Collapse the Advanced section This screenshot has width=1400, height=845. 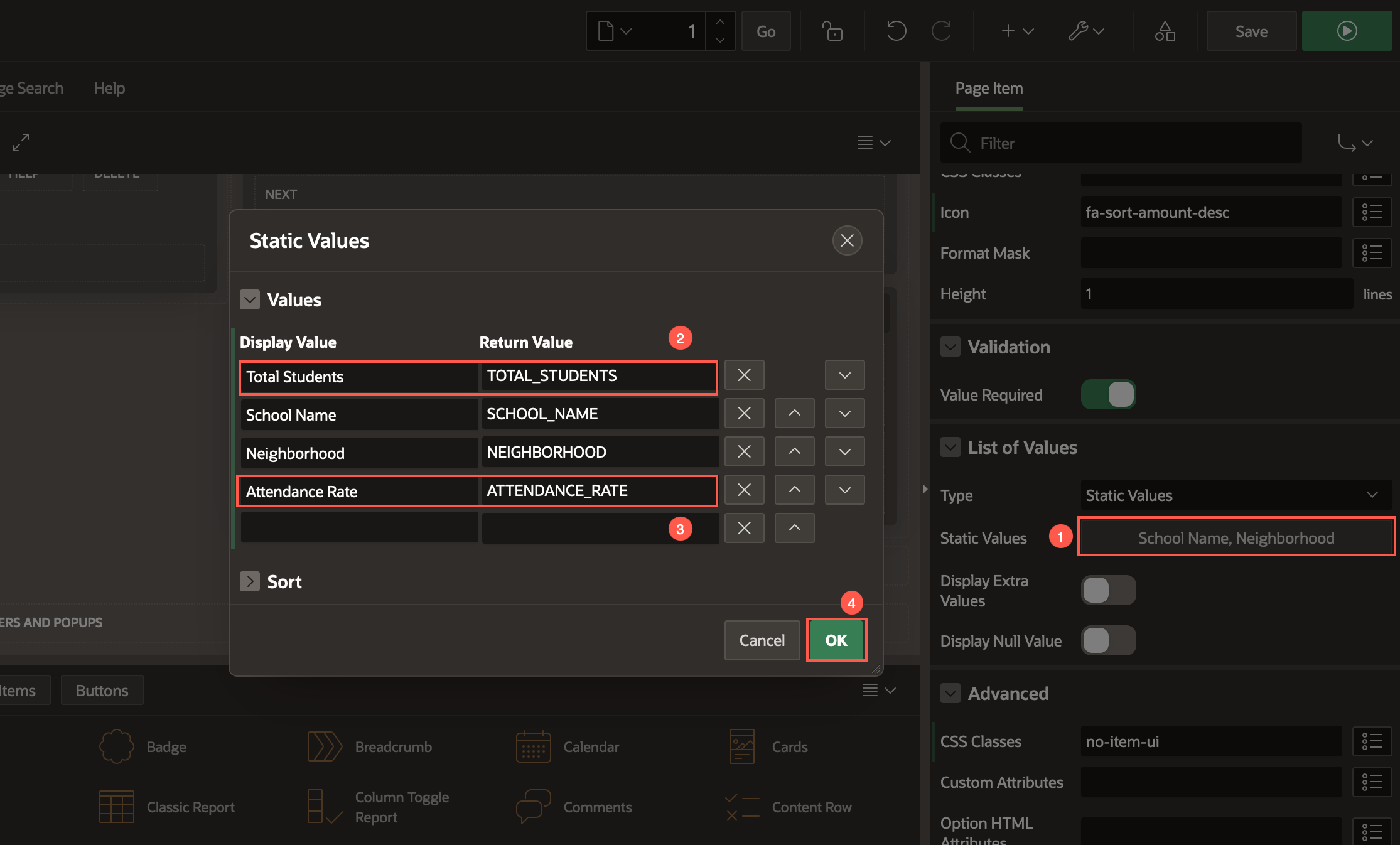tap(950, 693)
